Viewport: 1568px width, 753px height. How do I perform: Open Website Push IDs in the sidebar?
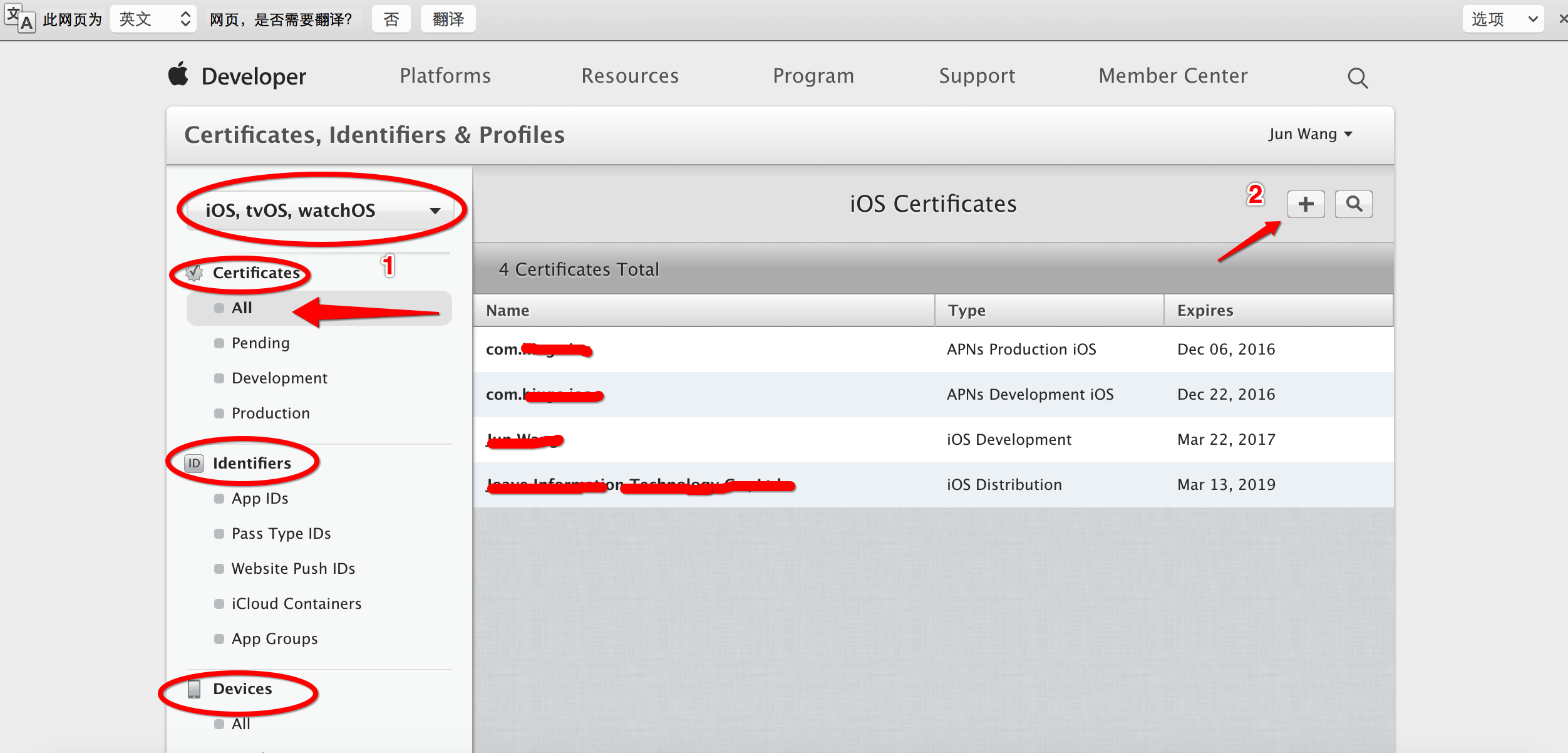point(293,569)
